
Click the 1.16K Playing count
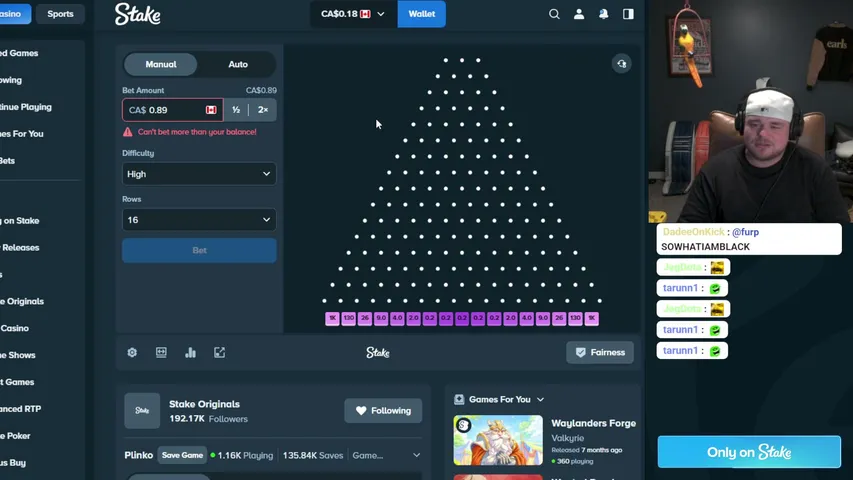tap(245, 456)
